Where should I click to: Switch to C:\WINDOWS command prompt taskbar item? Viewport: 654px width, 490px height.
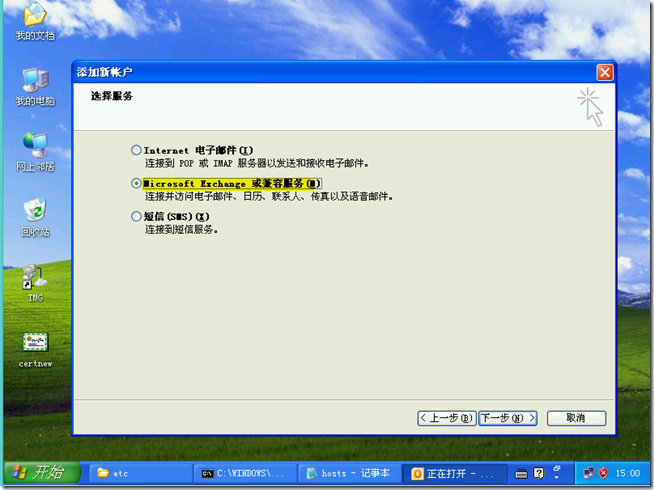point(245,473)
